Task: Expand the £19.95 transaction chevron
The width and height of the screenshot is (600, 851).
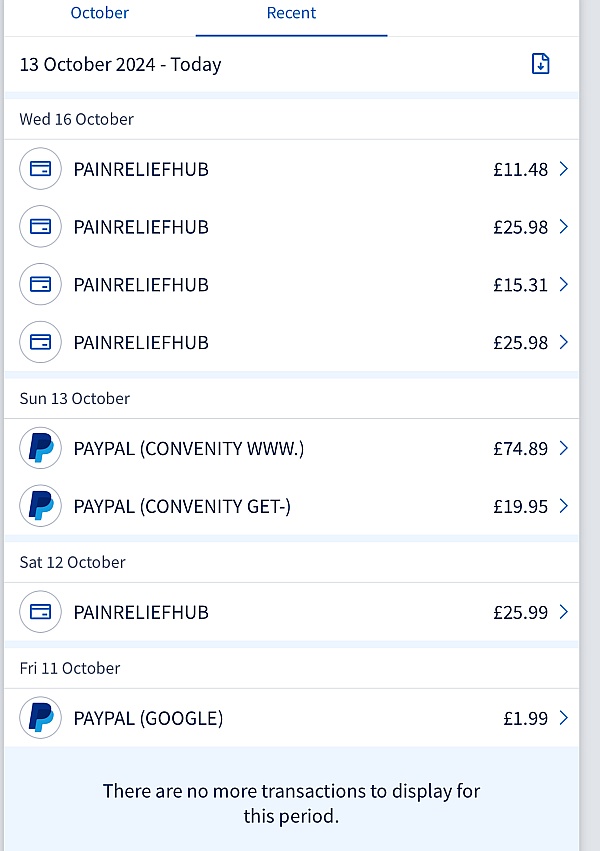Action: pyautogui.click(x=564, y=506)
